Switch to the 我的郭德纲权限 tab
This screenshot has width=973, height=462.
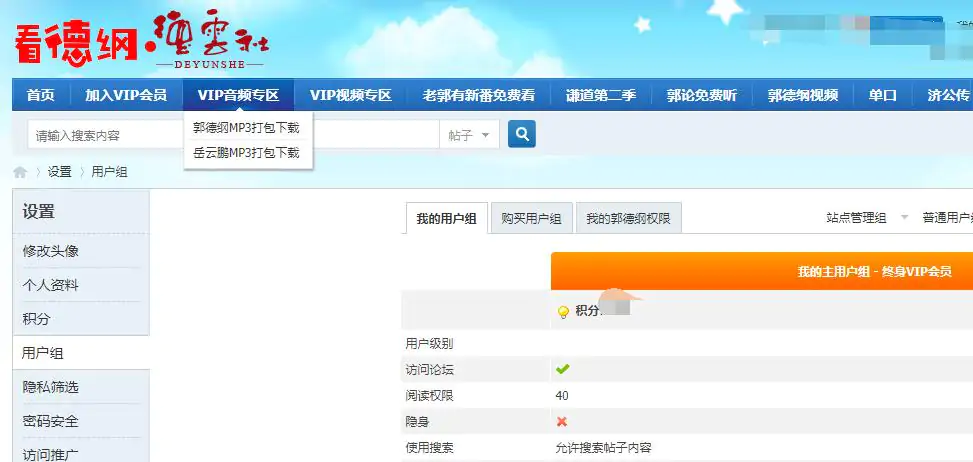coord(629,218)
